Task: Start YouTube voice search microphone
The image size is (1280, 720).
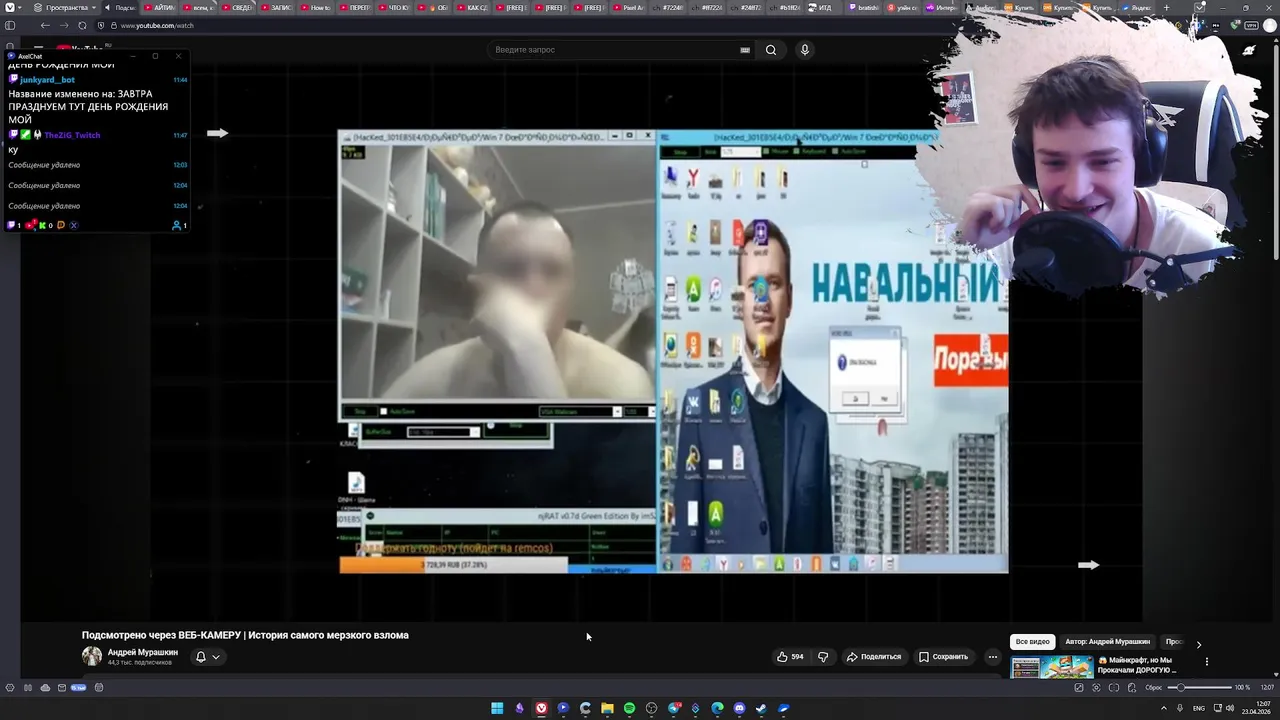Action: click(x=805, y=50)
